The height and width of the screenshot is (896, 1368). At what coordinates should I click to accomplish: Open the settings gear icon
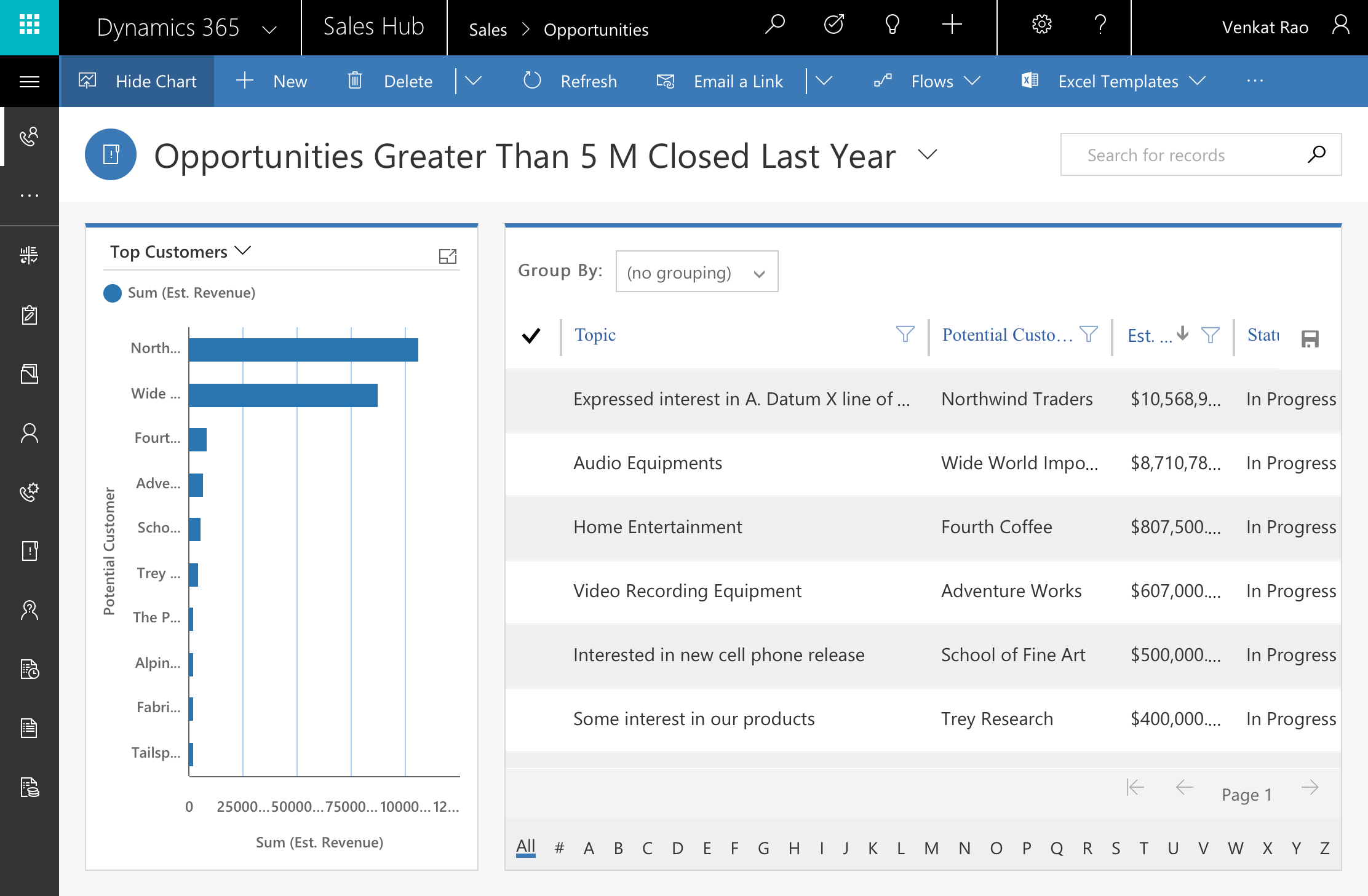click(1041, 25)
